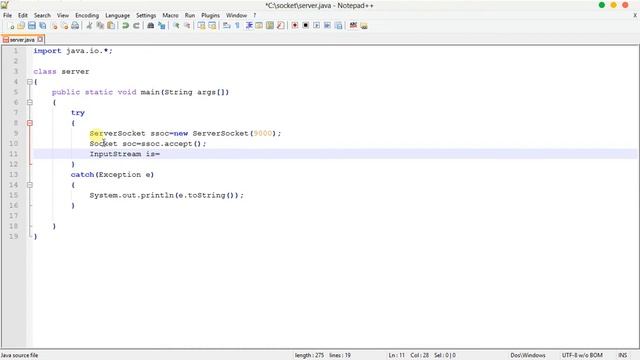
Task: Open the Search menu
Action: tap(42, 16)
